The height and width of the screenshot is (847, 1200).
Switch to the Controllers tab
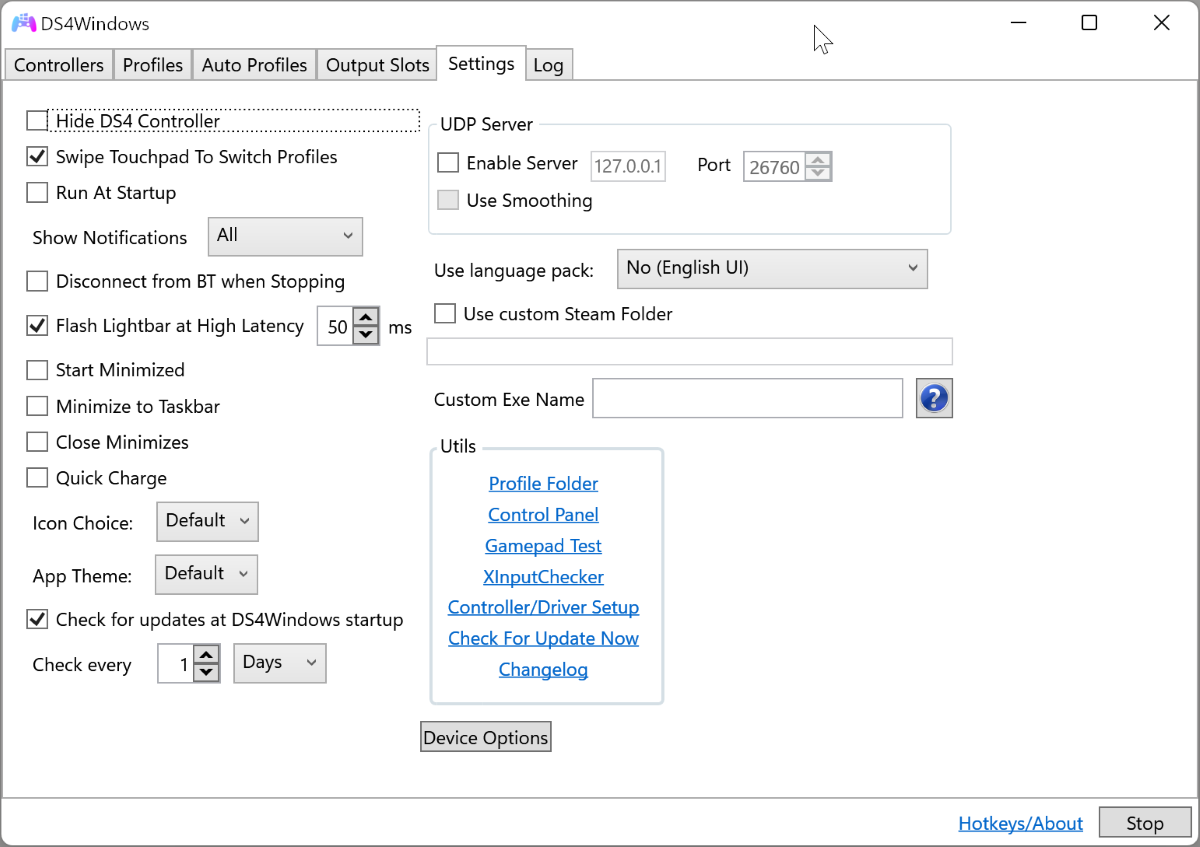tap(58, 65)
